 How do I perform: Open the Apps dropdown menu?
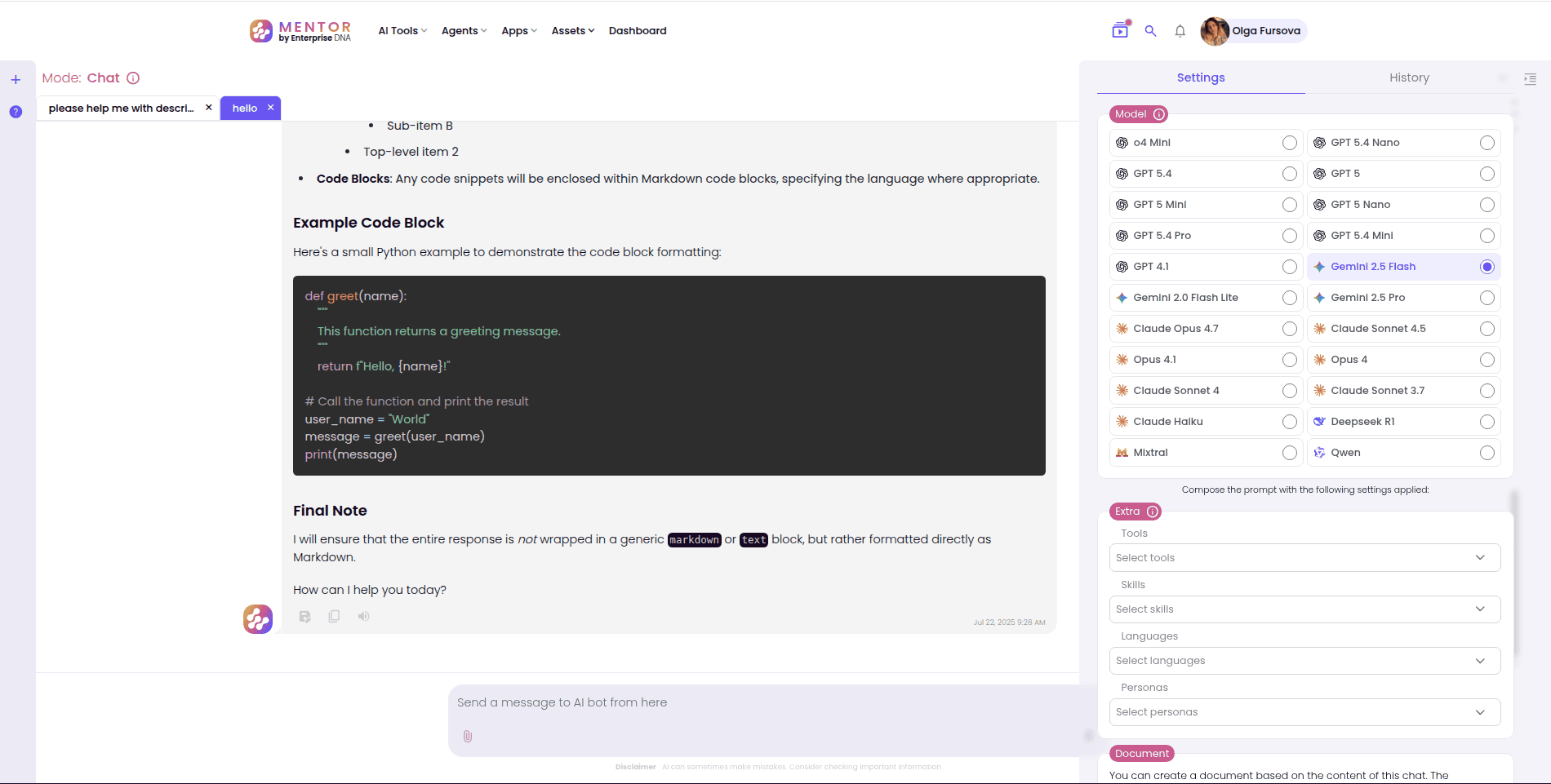519,31
